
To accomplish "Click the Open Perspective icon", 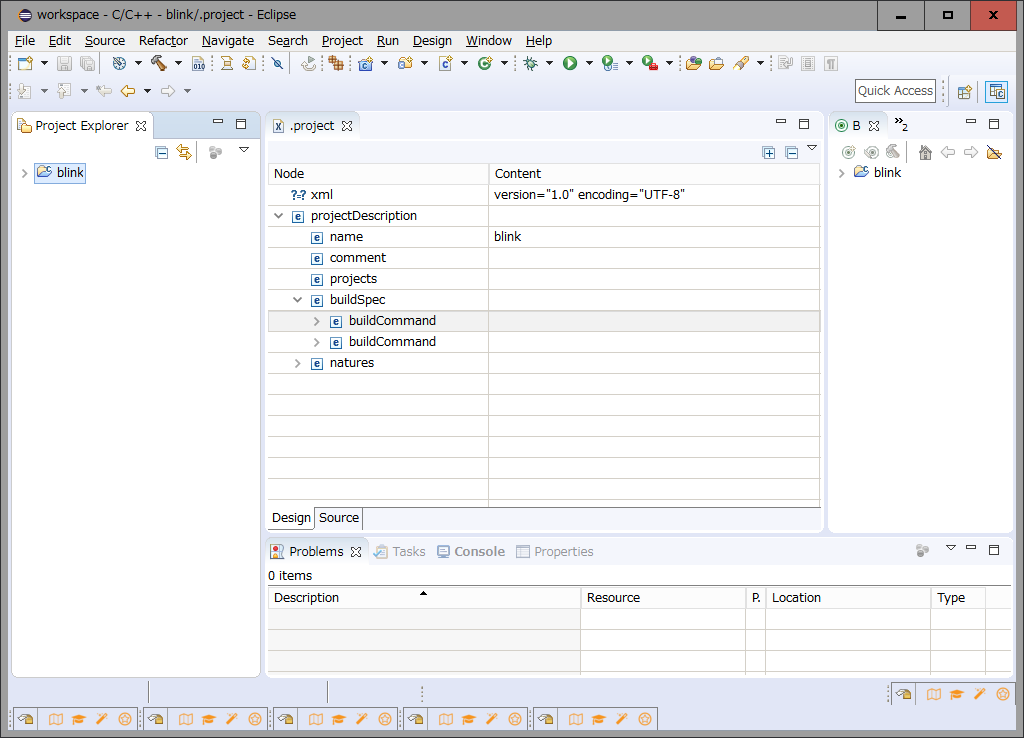I will [965, 92].
